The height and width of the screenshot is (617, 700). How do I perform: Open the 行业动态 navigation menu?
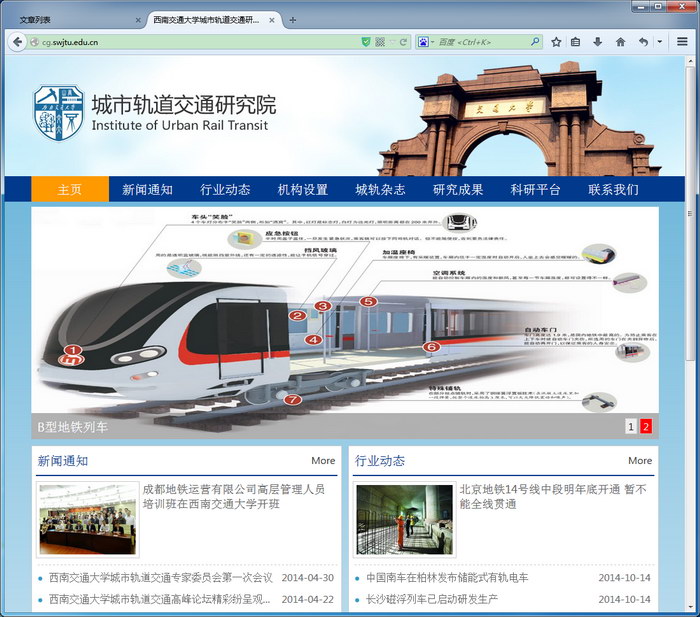click(x=225, y=189)
